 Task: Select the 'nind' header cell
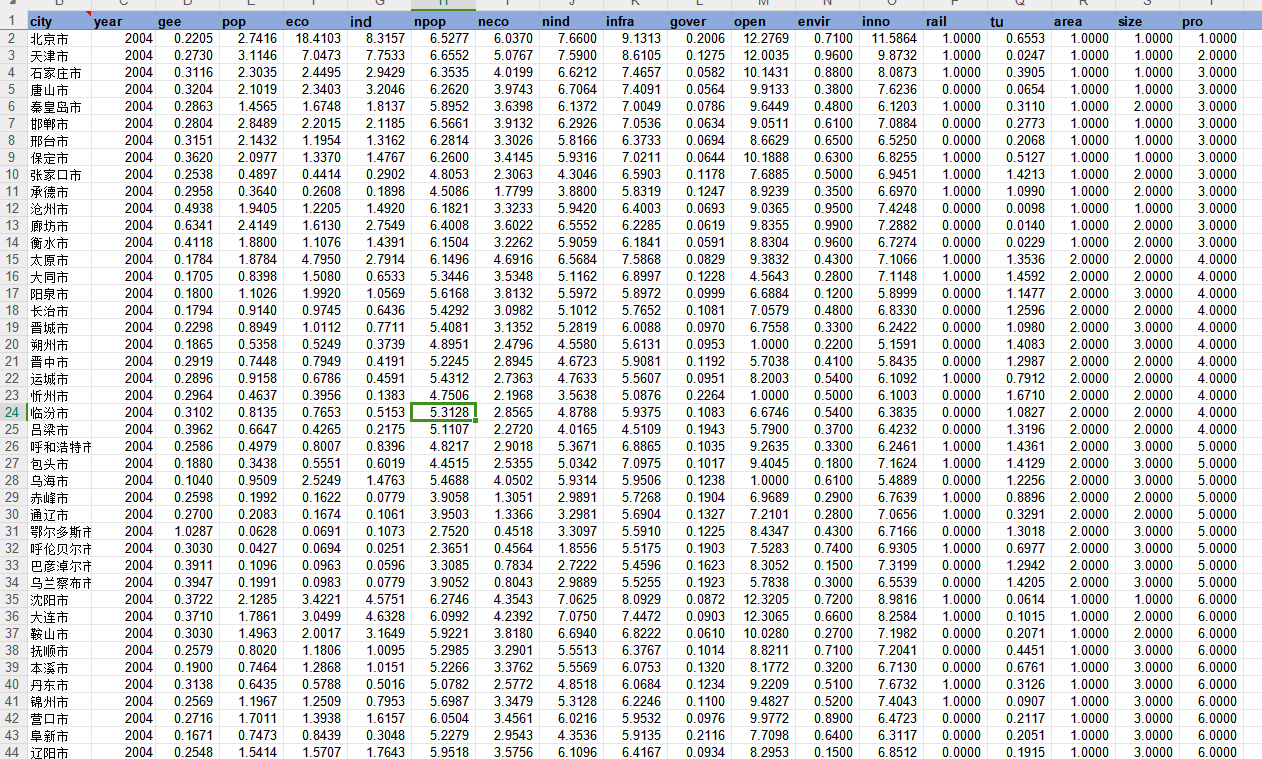point(571,22)
